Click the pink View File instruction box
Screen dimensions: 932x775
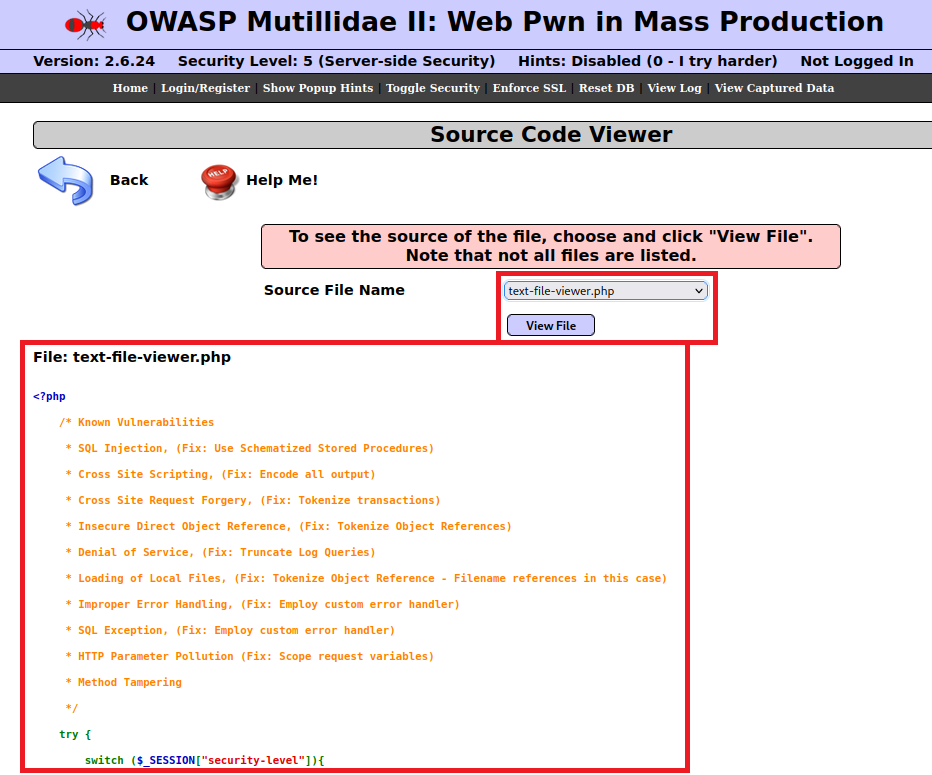click(551, 246)
